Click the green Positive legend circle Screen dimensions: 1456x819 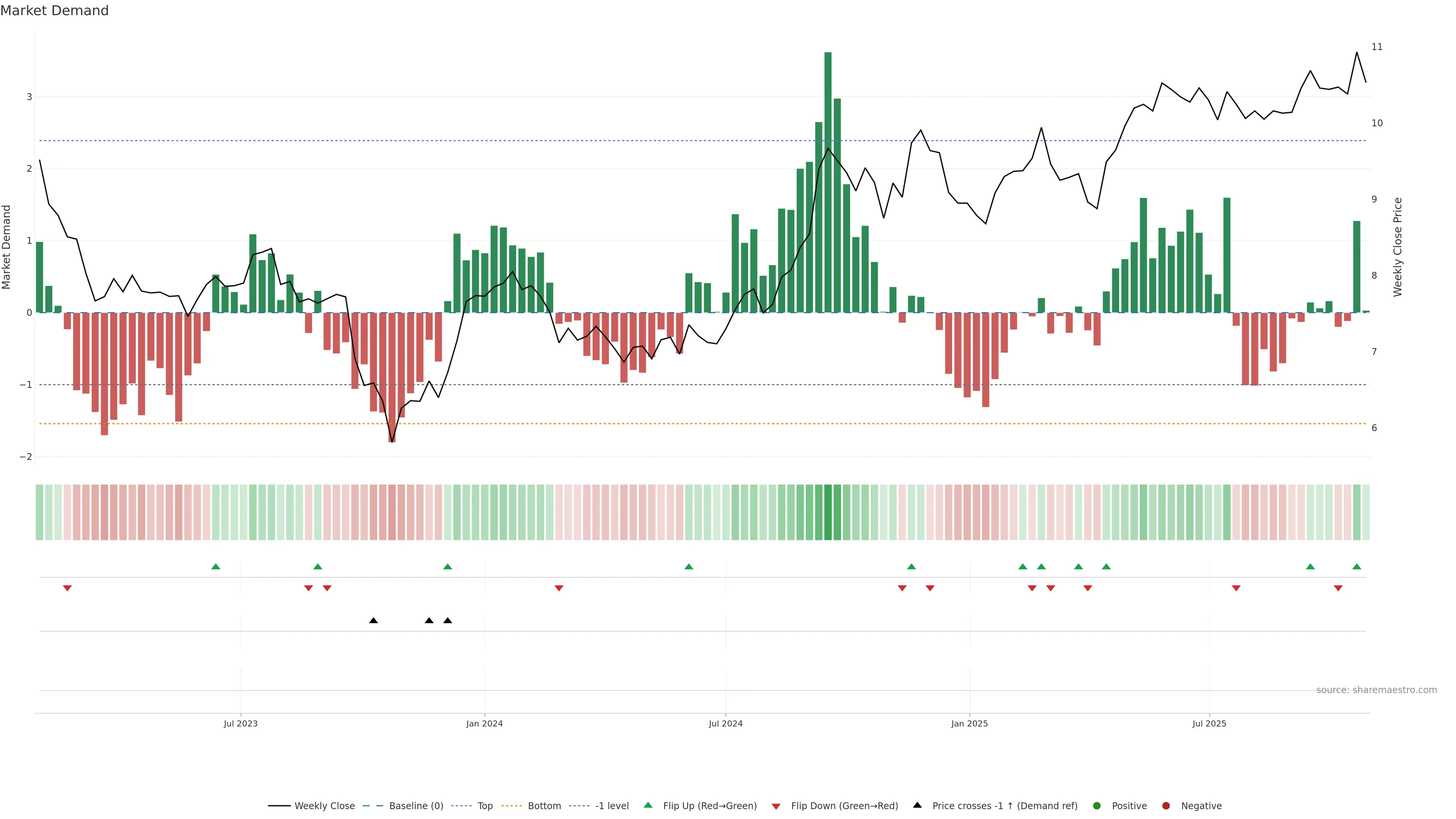coord(1097,805)
